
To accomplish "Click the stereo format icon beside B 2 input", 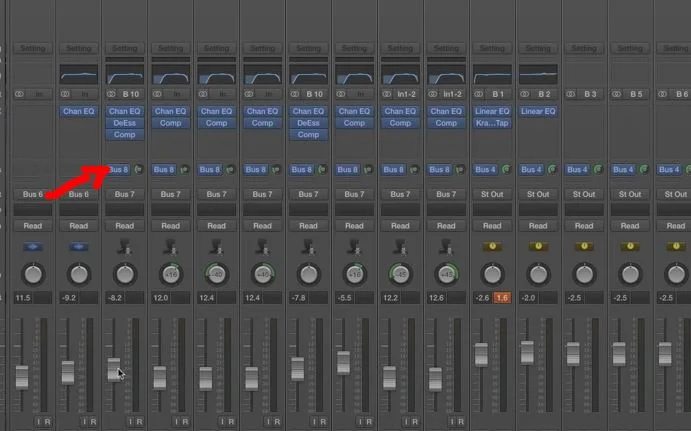I will pos(524,94).
